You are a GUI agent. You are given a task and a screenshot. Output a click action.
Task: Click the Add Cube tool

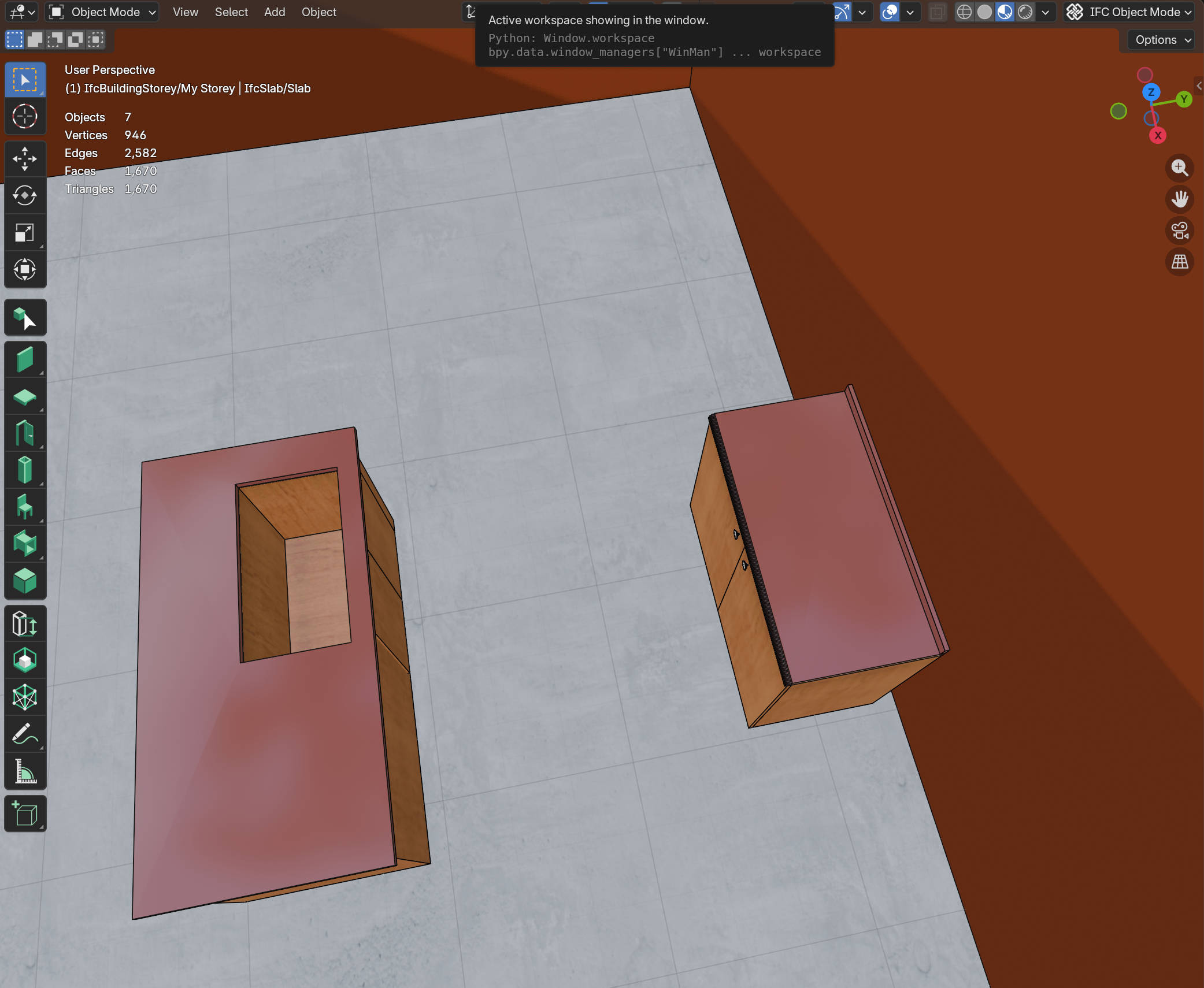(25, 814)
